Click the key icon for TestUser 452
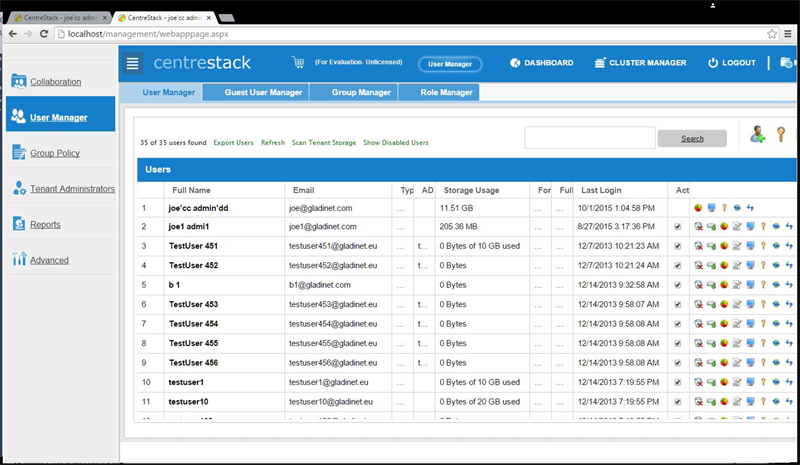Image resolution: width=800 pixels, height=465 pixels. [763, 265]
